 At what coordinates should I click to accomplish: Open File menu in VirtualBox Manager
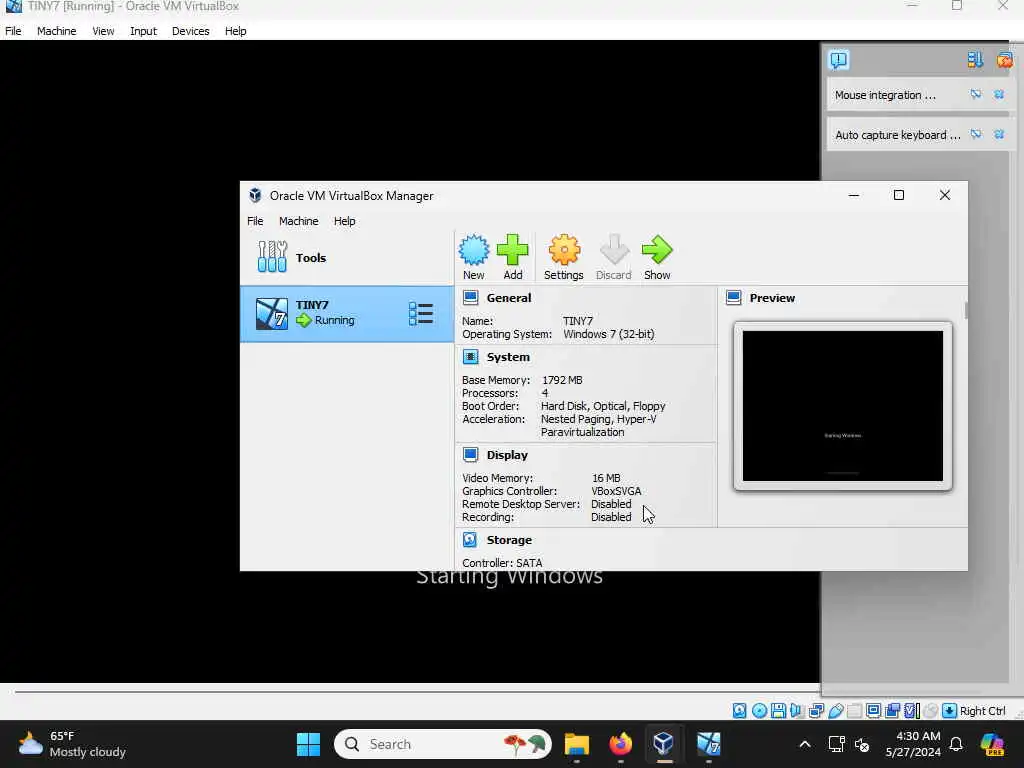255,221
